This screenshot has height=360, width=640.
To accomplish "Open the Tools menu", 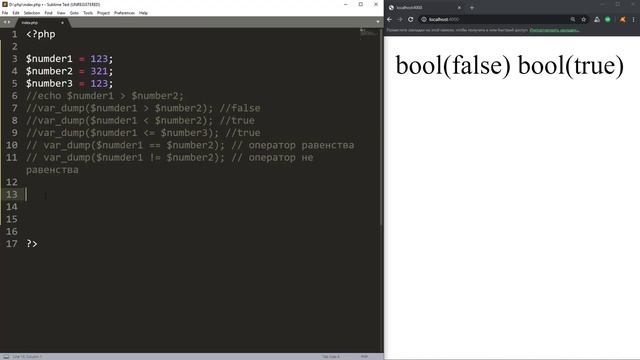I will click(88, 13).
